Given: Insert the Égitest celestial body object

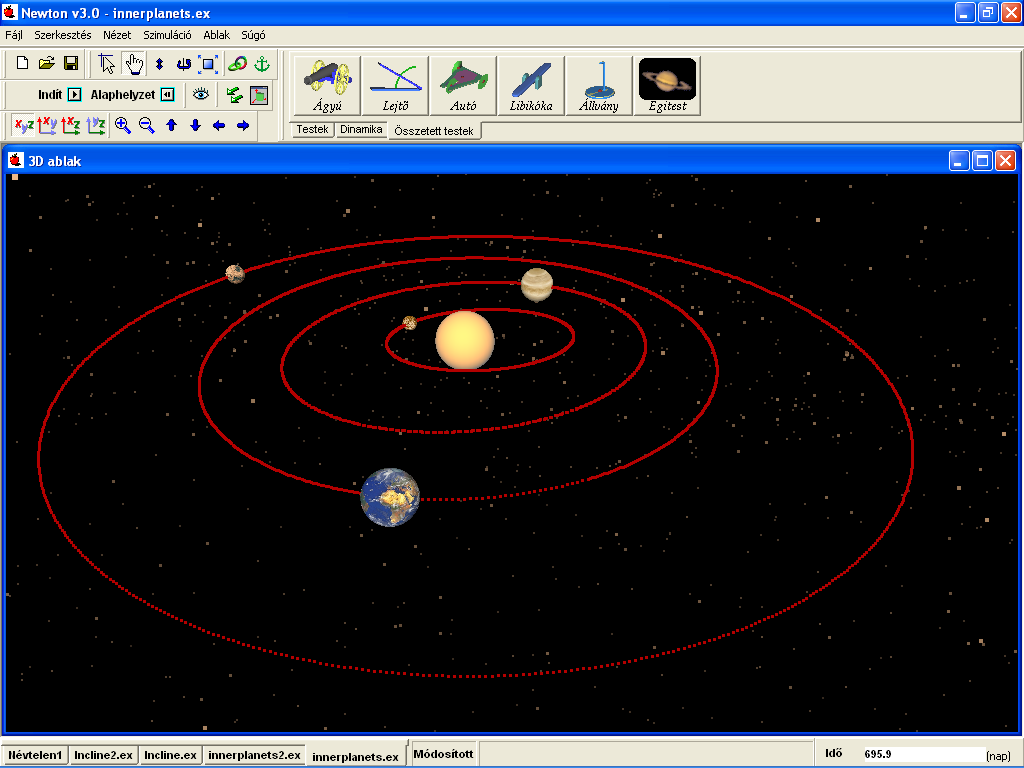Looking at the screenshot, I should 667,86.
